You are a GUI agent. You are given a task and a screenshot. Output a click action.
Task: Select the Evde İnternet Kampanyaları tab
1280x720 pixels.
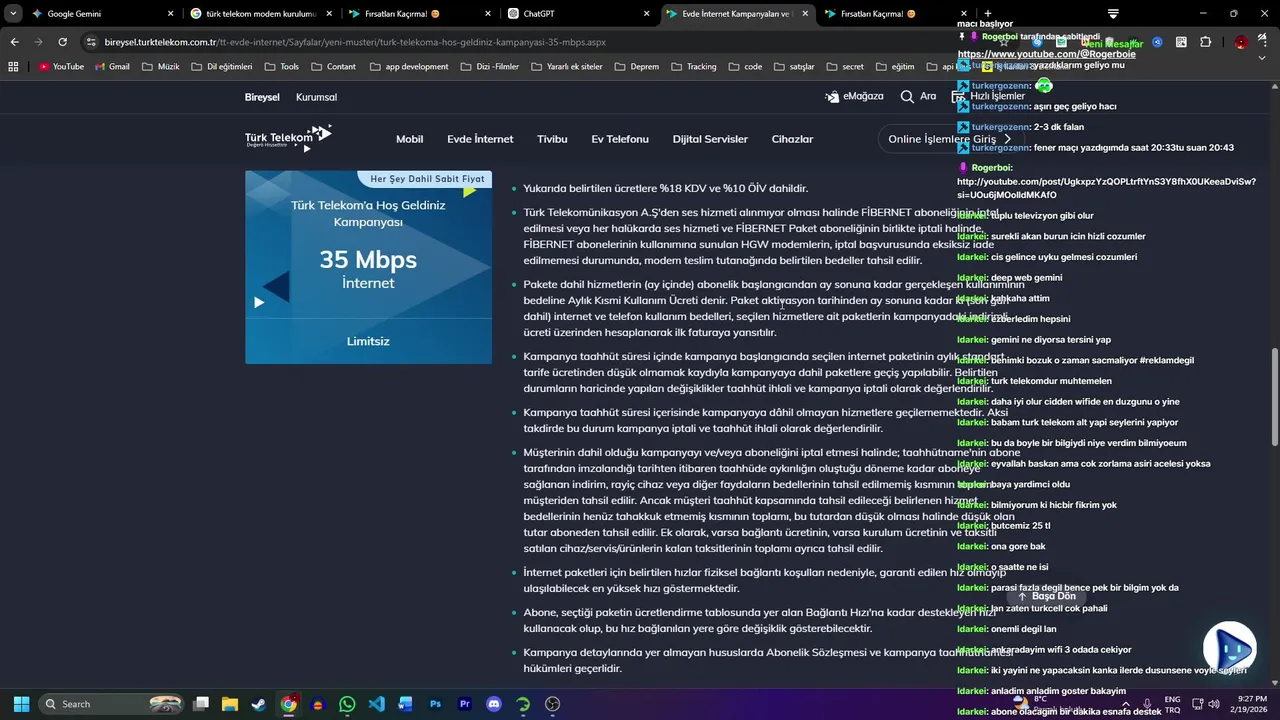tap(737, 14)
